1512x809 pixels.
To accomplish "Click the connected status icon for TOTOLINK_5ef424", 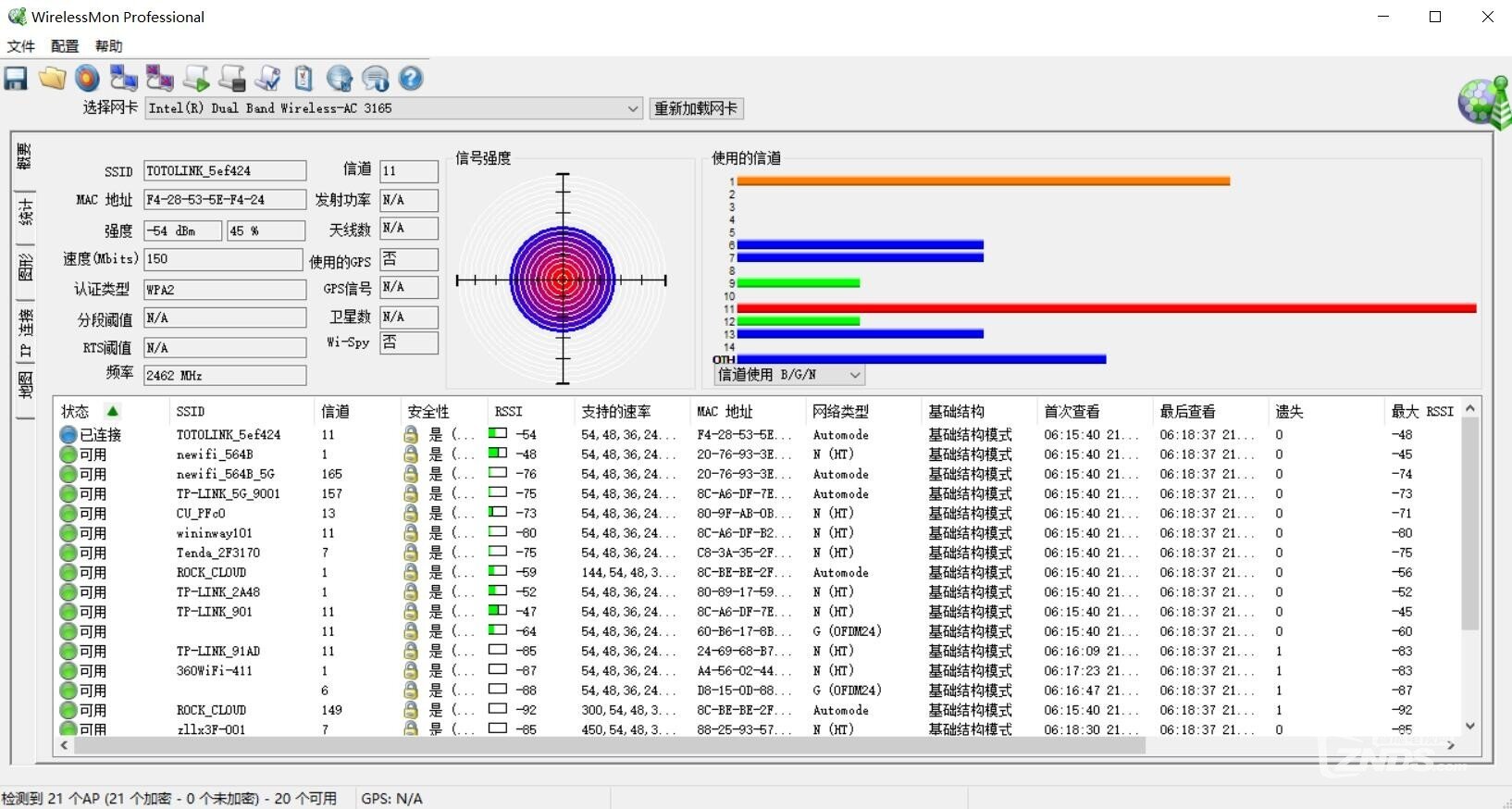I will point(68,434).
